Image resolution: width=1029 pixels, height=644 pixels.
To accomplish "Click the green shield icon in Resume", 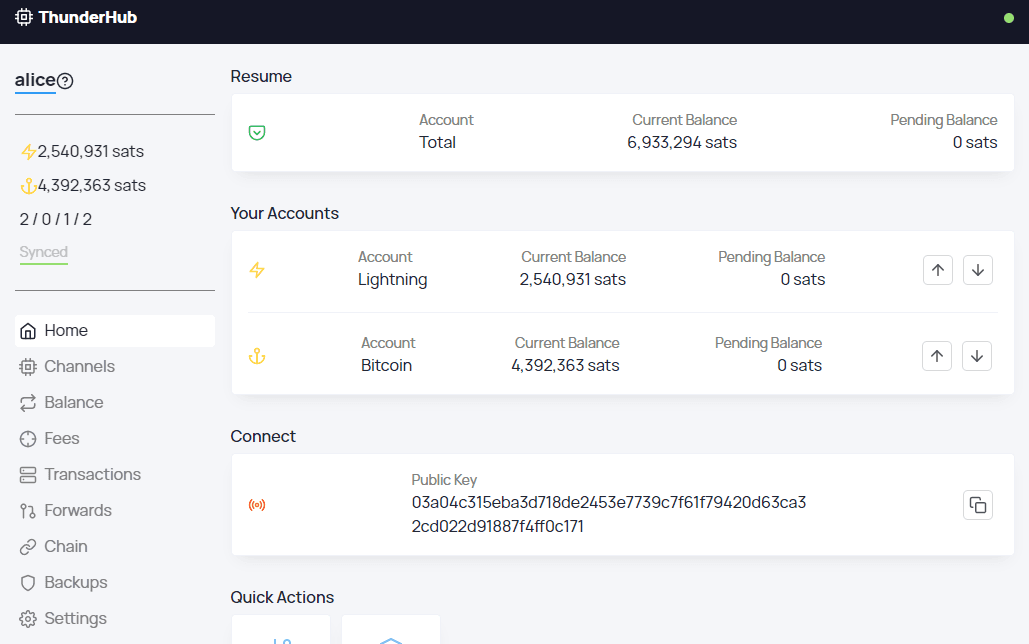I will (x=257, y=132).
